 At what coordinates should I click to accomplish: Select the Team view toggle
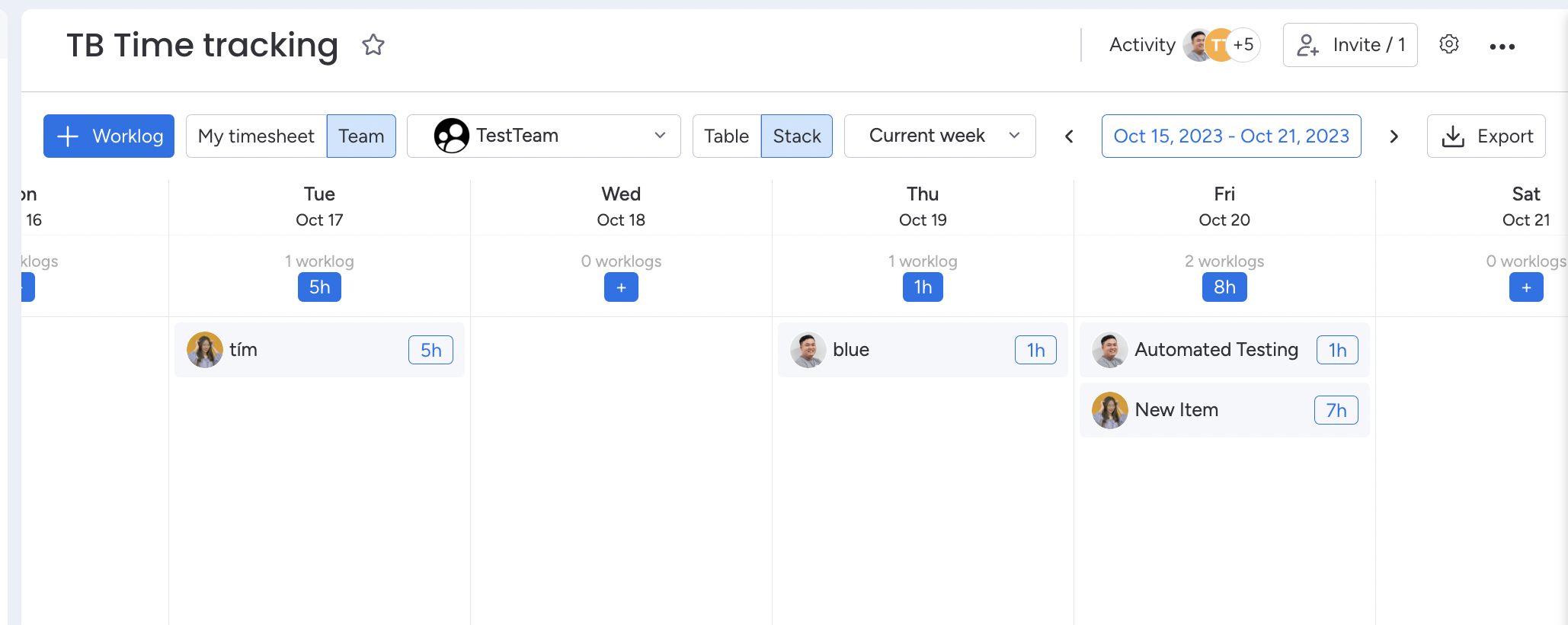tap(361, 136)
